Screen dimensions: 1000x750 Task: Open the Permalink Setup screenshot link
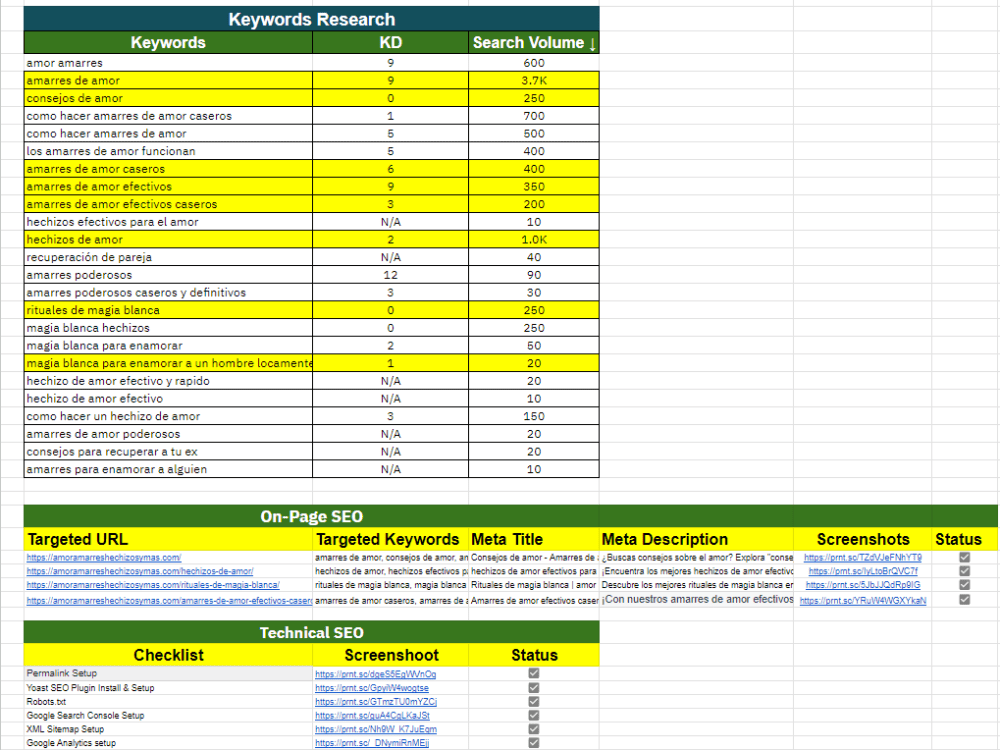(x=376, y=674)
